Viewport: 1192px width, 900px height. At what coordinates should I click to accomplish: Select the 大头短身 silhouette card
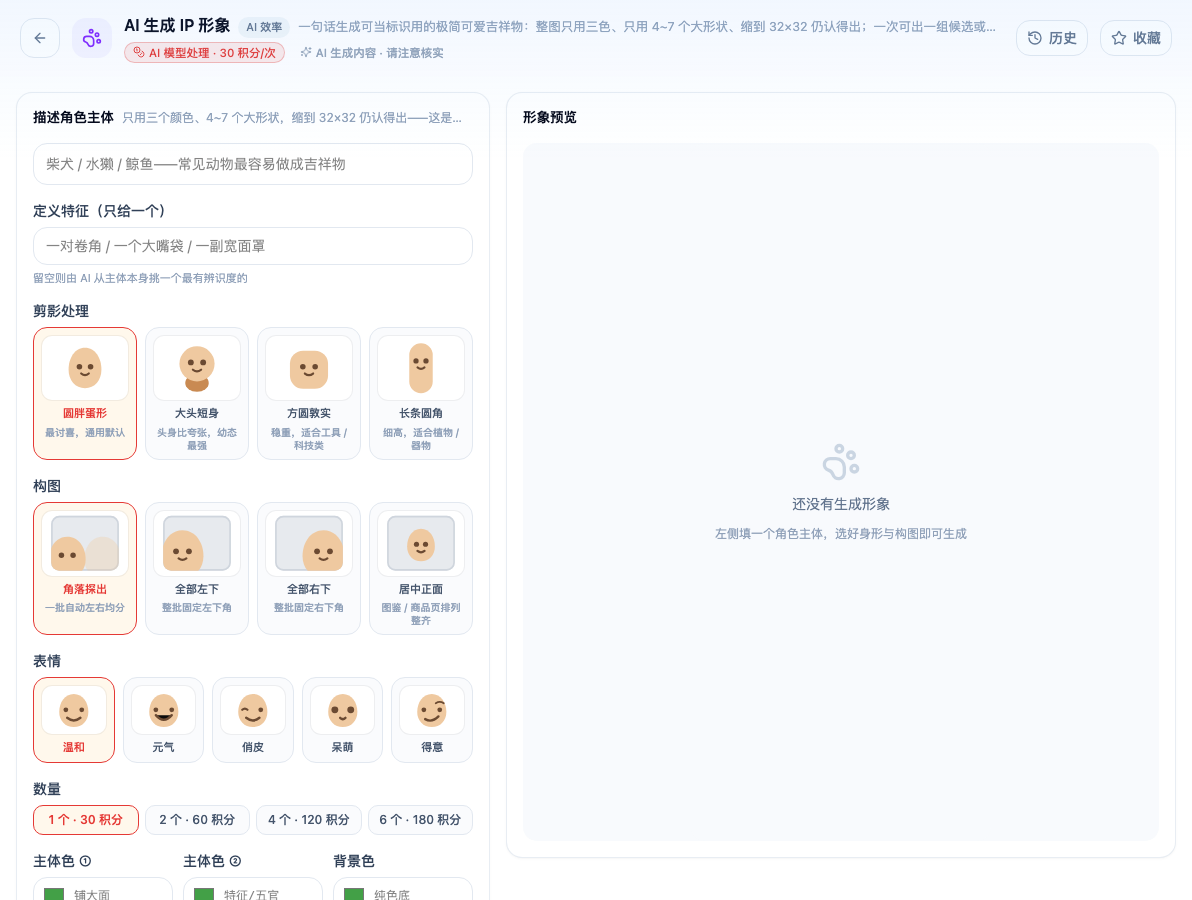coord(197,393)
